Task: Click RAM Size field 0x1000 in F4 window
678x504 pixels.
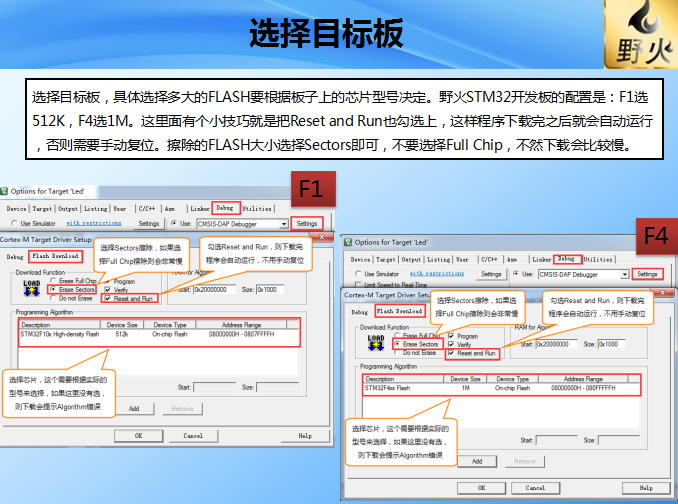Action: [612, 344]
